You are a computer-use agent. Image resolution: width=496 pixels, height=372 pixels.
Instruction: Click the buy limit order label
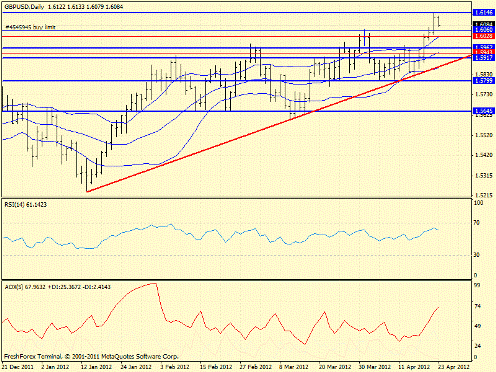(30, 27)
